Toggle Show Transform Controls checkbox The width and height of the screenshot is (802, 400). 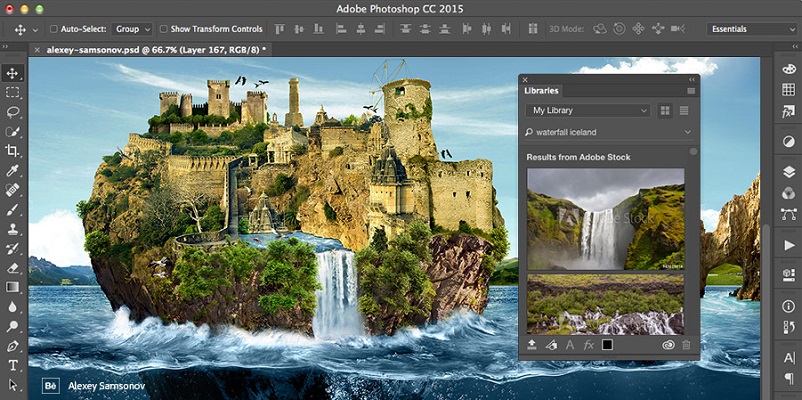[x=163, y=29]
